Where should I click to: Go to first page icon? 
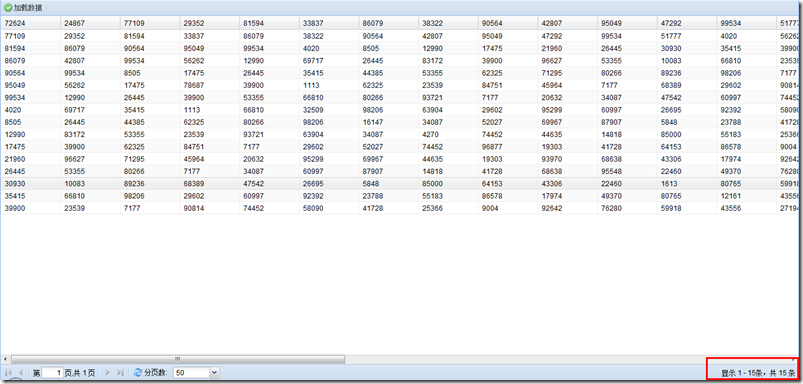pos(8,373)
